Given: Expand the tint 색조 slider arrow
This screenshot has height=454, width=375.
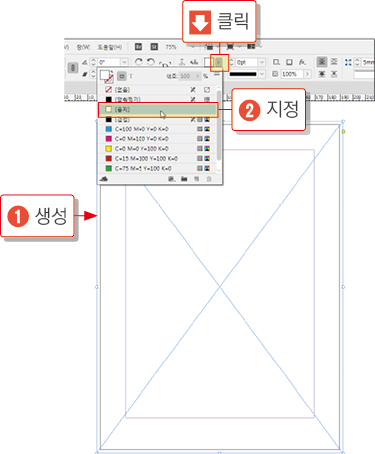Looking at the screenshot, I should [x=197, y=76].
